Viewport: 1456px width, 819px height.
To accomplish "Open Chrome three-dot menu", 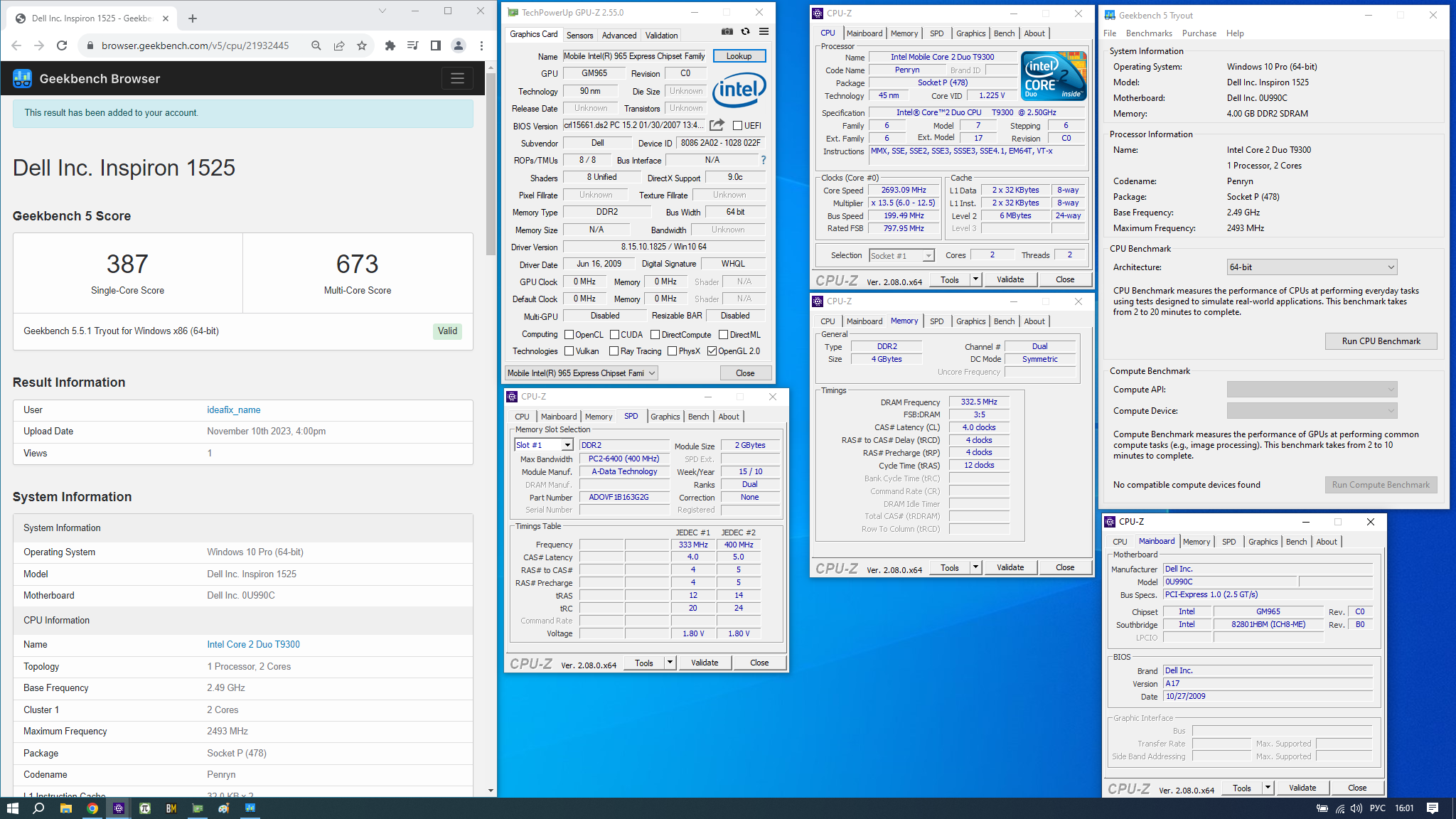I will (x=481, y=45).
